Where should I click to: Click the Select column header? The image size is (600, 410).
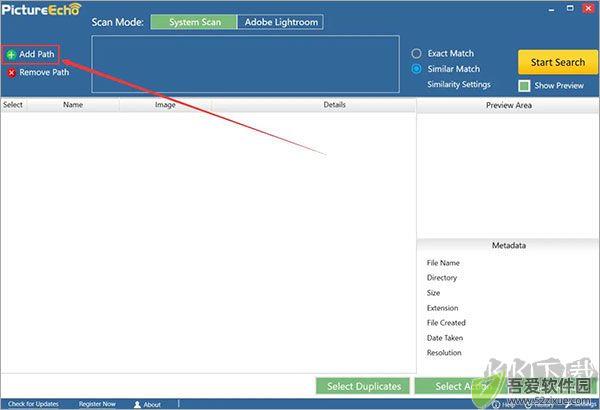coord(13,105)
